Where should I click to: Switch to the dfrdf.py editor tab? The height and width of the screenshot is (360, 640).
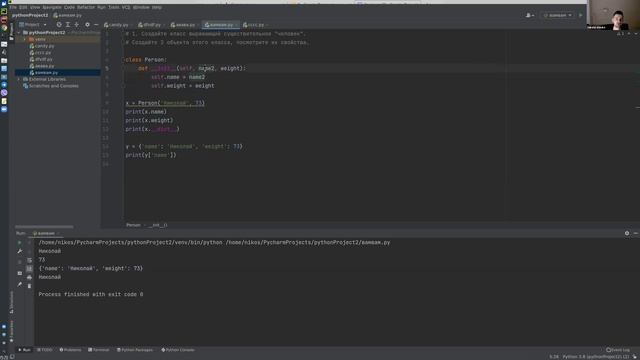150,25
